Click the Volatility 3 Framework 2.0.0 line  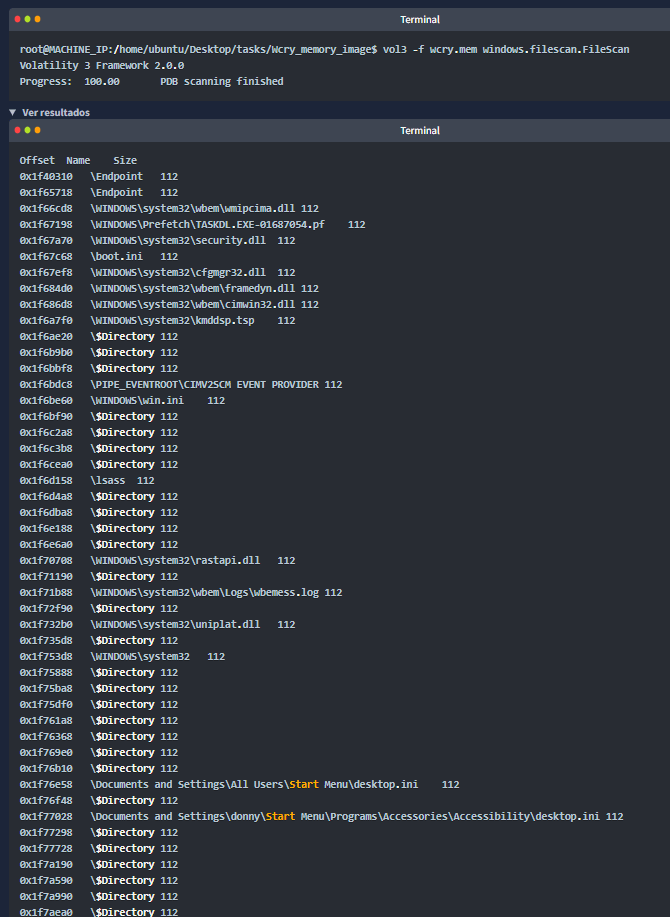point(102,66)
